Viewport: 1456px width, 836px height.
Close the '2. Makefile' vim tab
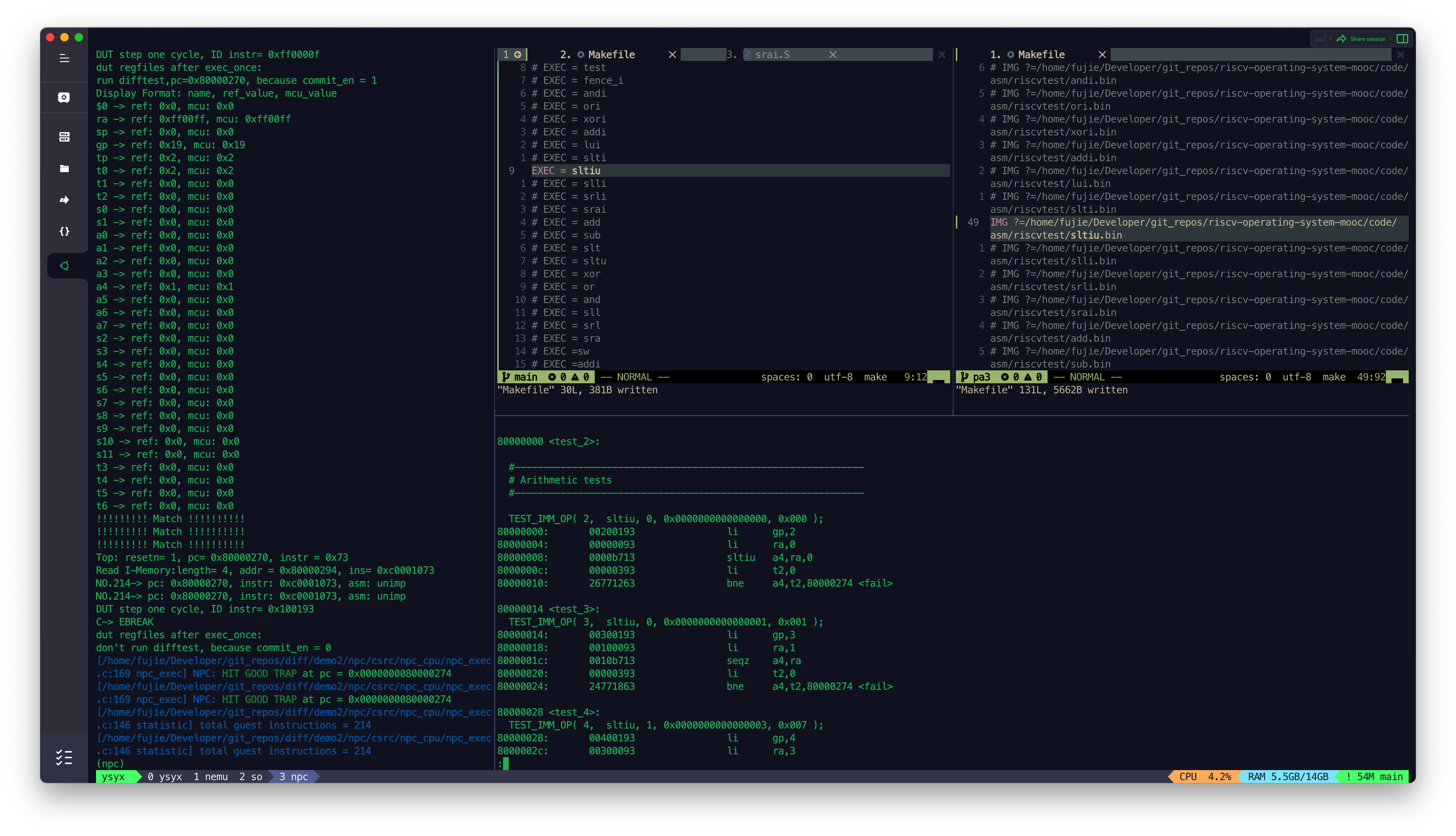[672, 54]
